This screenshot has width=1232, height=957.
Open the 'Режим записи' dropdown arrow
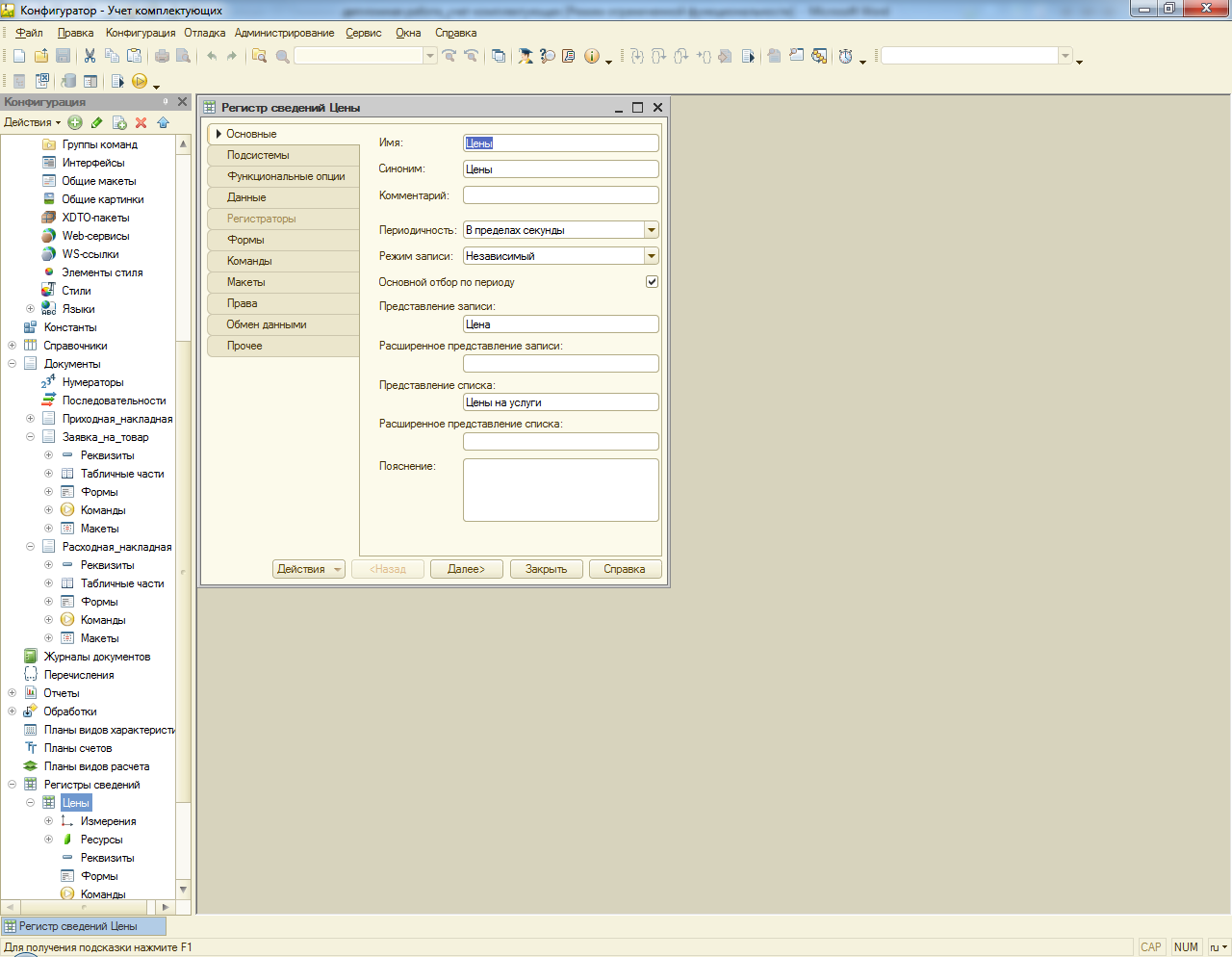click(652, 256)
